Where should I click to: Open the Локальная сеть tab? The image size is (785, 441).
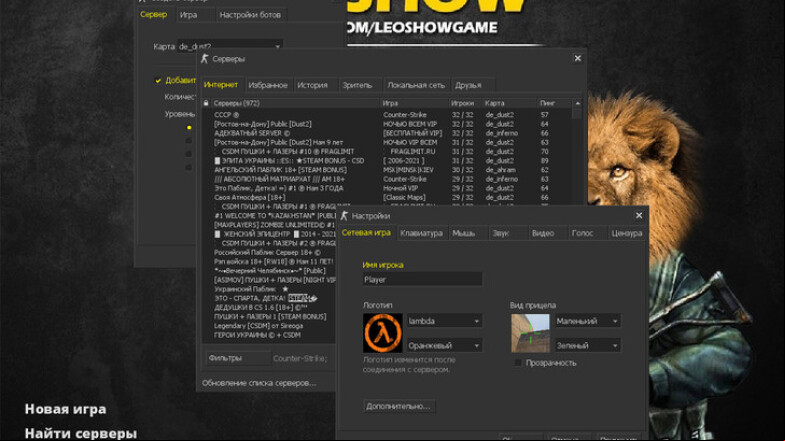pyautogui.click(x=416, y=85)
